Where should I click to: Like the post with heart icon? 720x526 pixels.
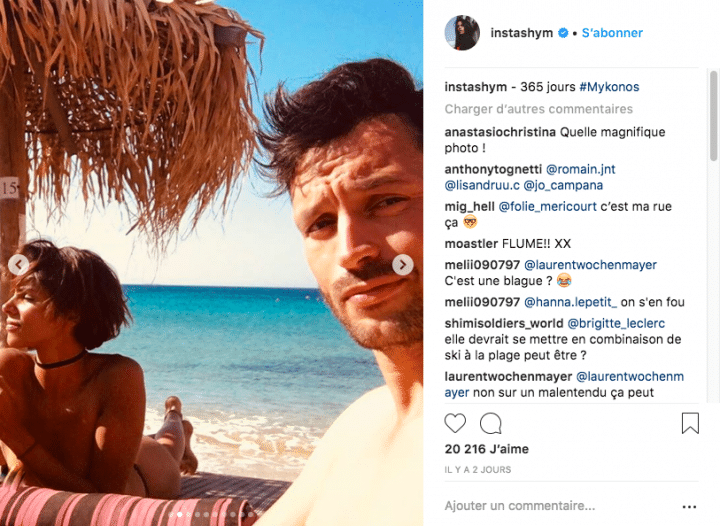455,423
